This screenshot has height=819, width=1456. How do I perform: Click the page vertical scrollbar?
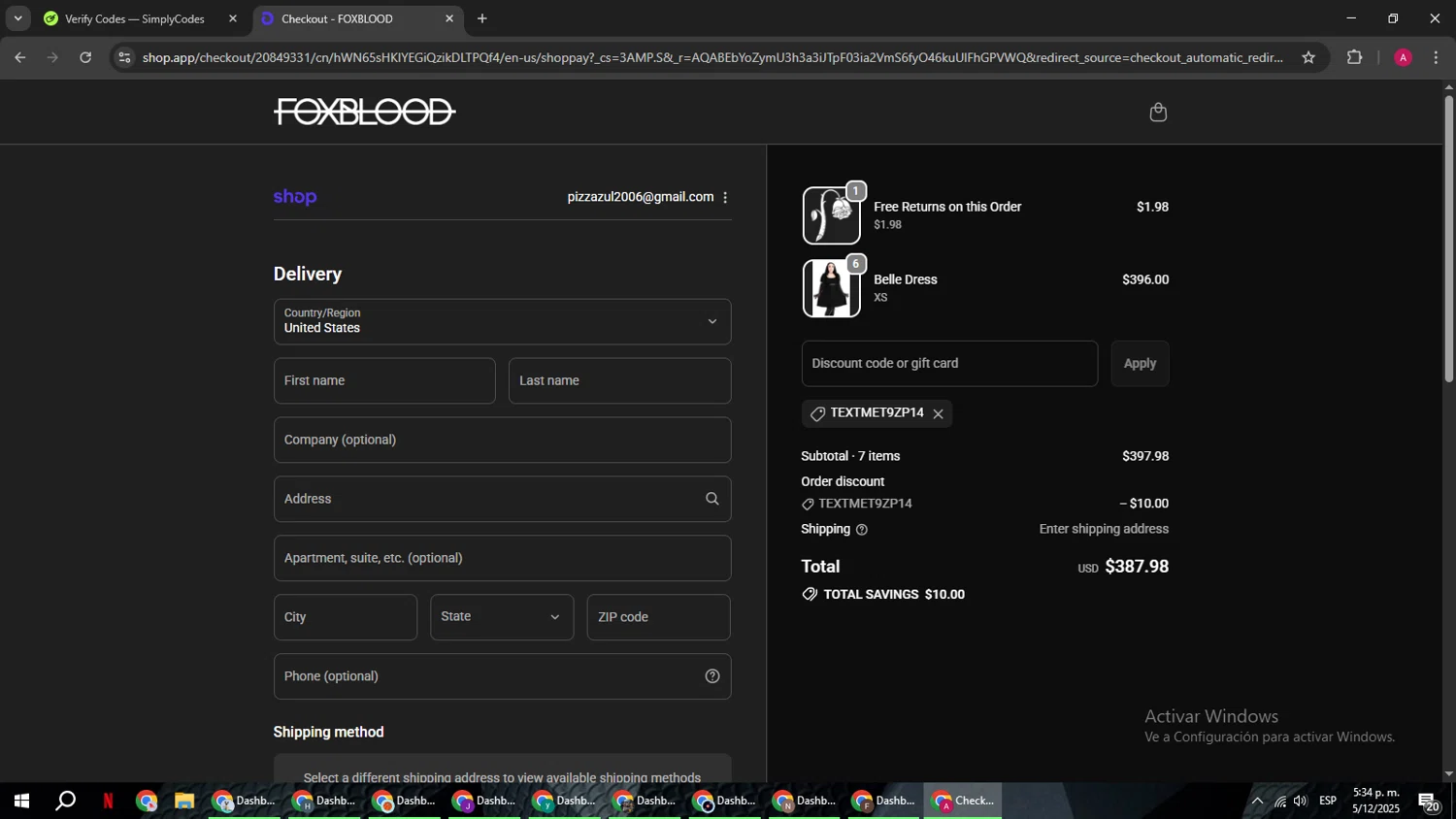(1448, 238)
